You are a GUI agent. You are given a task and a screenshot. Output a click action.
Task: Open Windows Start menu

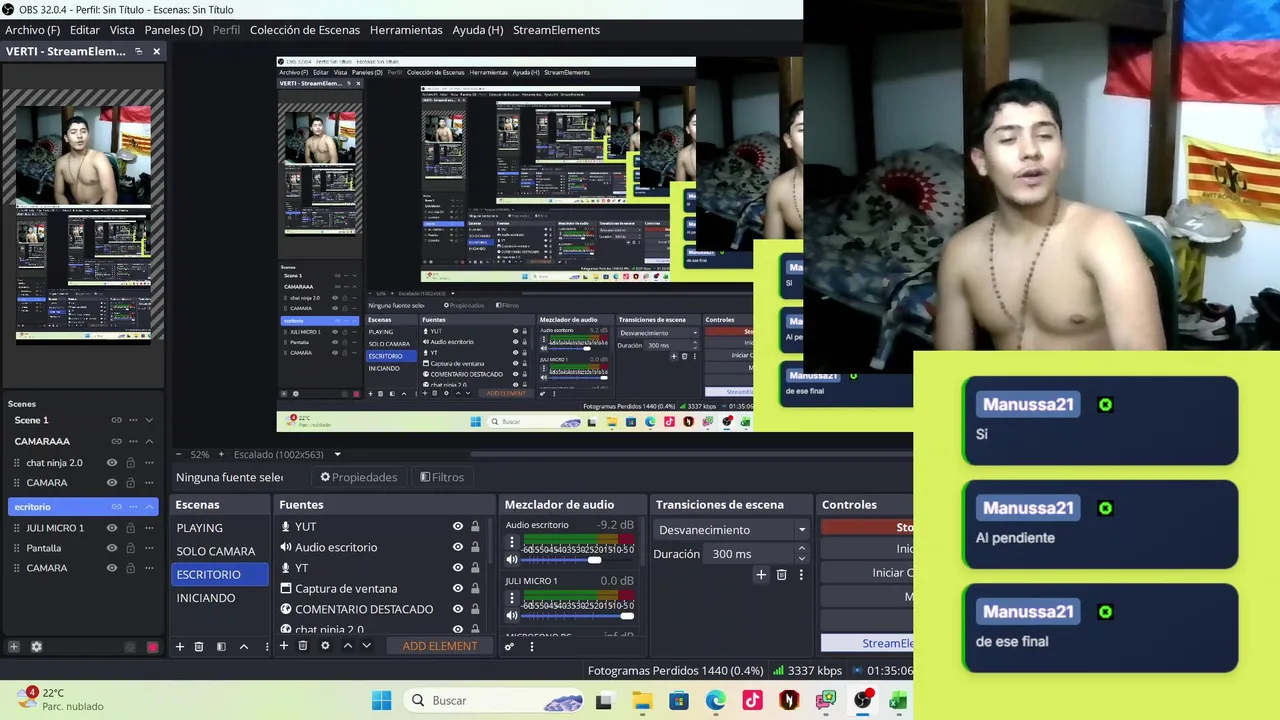pyautogui.click(x=382, y=701)
